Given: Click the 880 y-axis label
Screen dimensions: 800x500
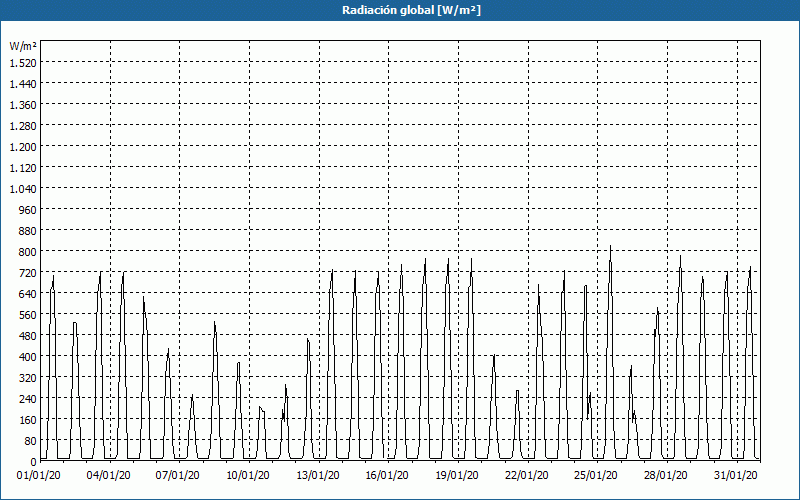Looking at the screenshot, I should tap(28, 231).
